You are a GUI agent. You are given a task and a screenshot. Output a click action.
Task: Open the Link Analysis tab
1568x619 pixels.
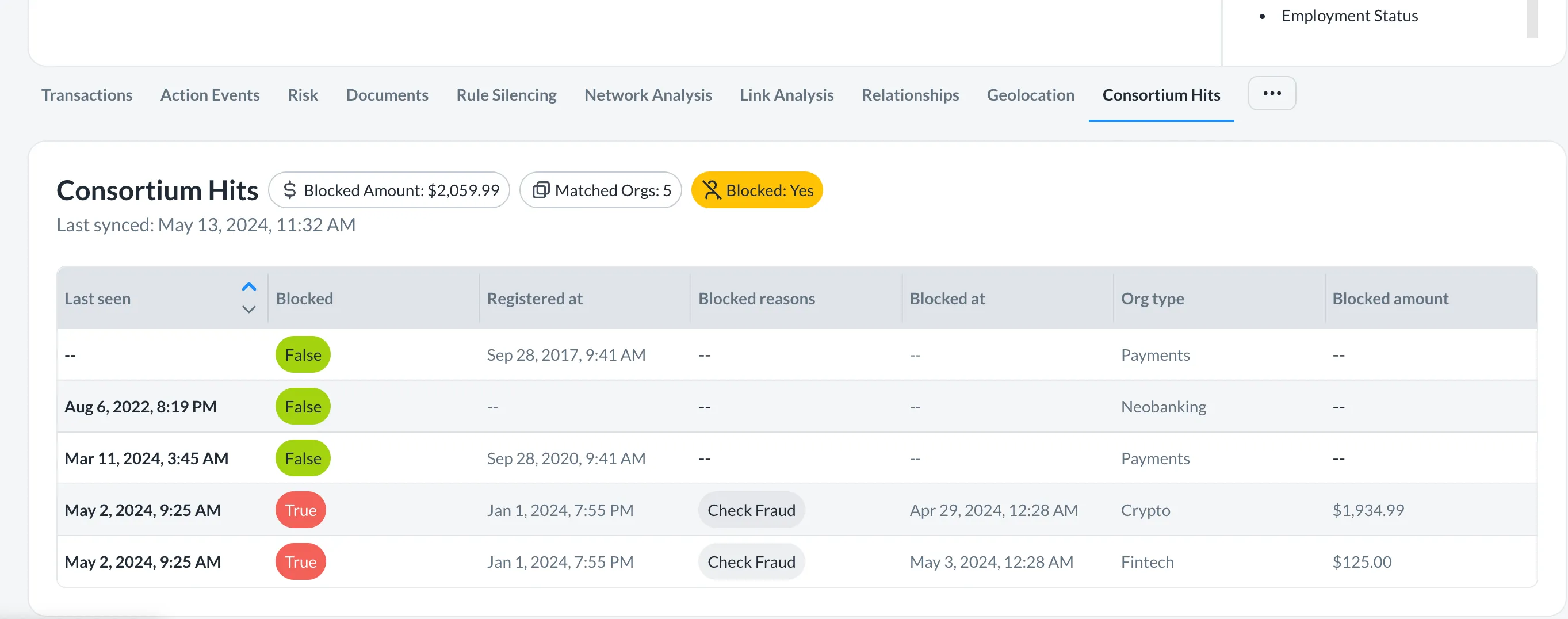[786, 95]
